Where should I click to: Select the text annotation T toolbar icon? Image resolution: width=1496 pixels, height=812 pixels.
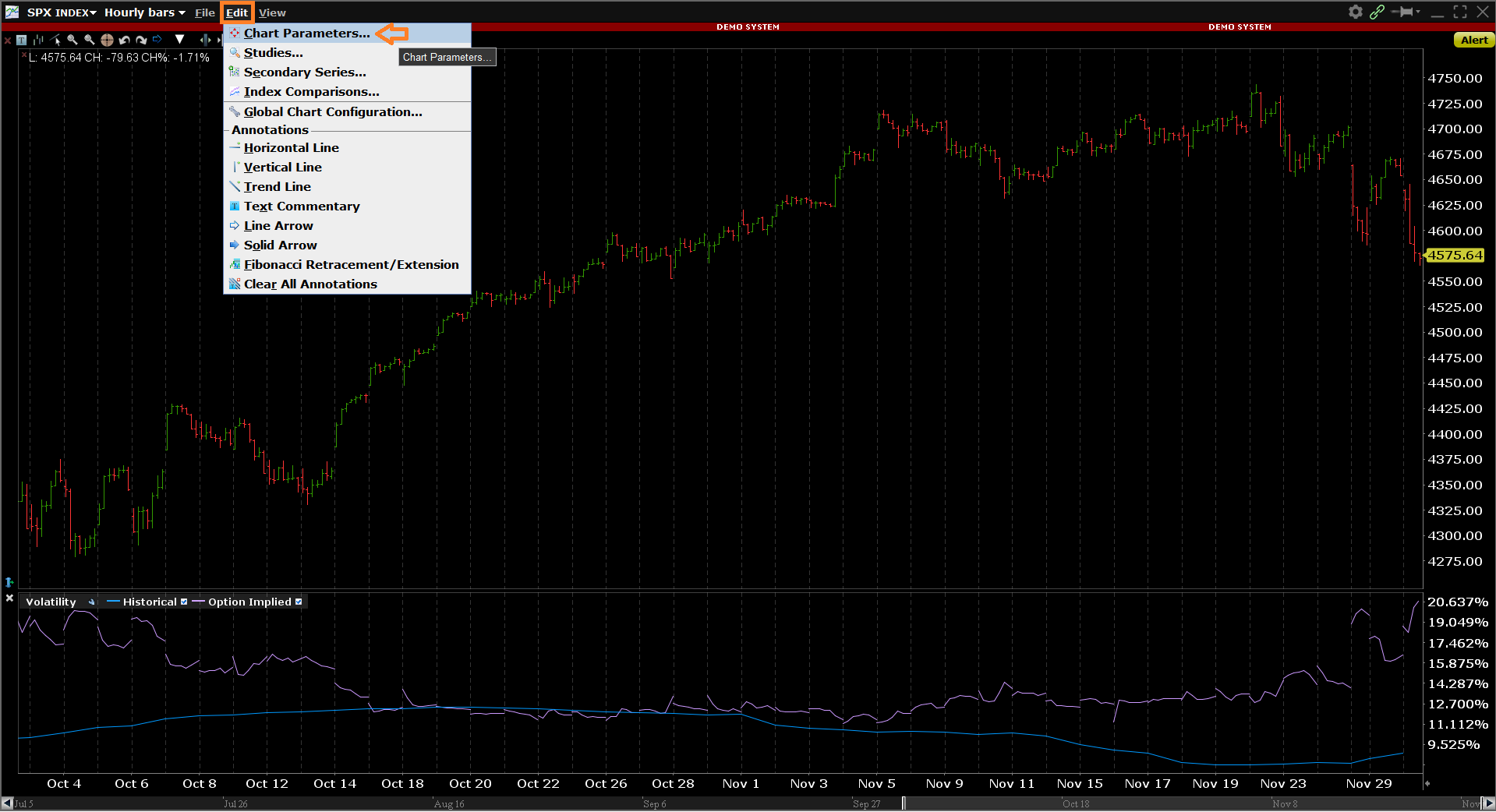pyautogui.click(x=21, y=40)
